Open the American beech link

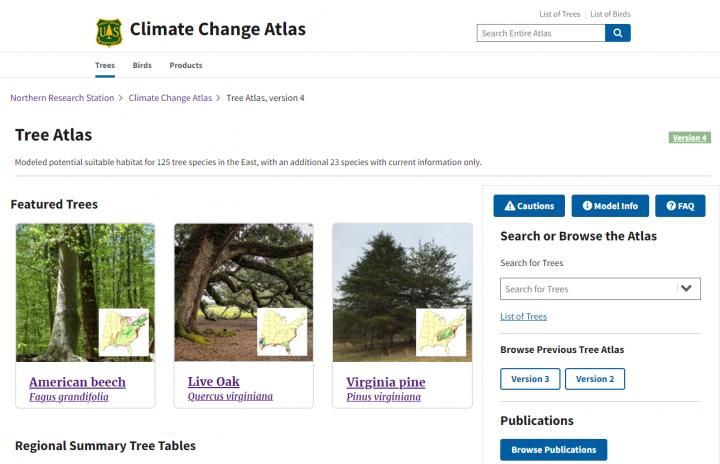(77, 382)
